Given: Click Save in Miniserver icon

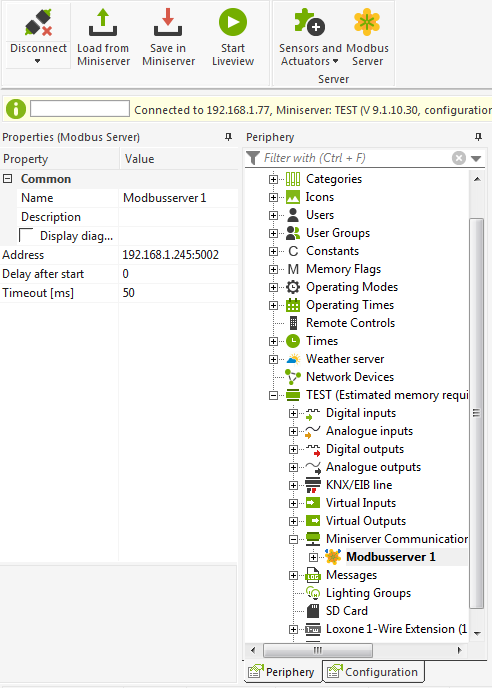Looking at the screenshot, I should point(168,22).
